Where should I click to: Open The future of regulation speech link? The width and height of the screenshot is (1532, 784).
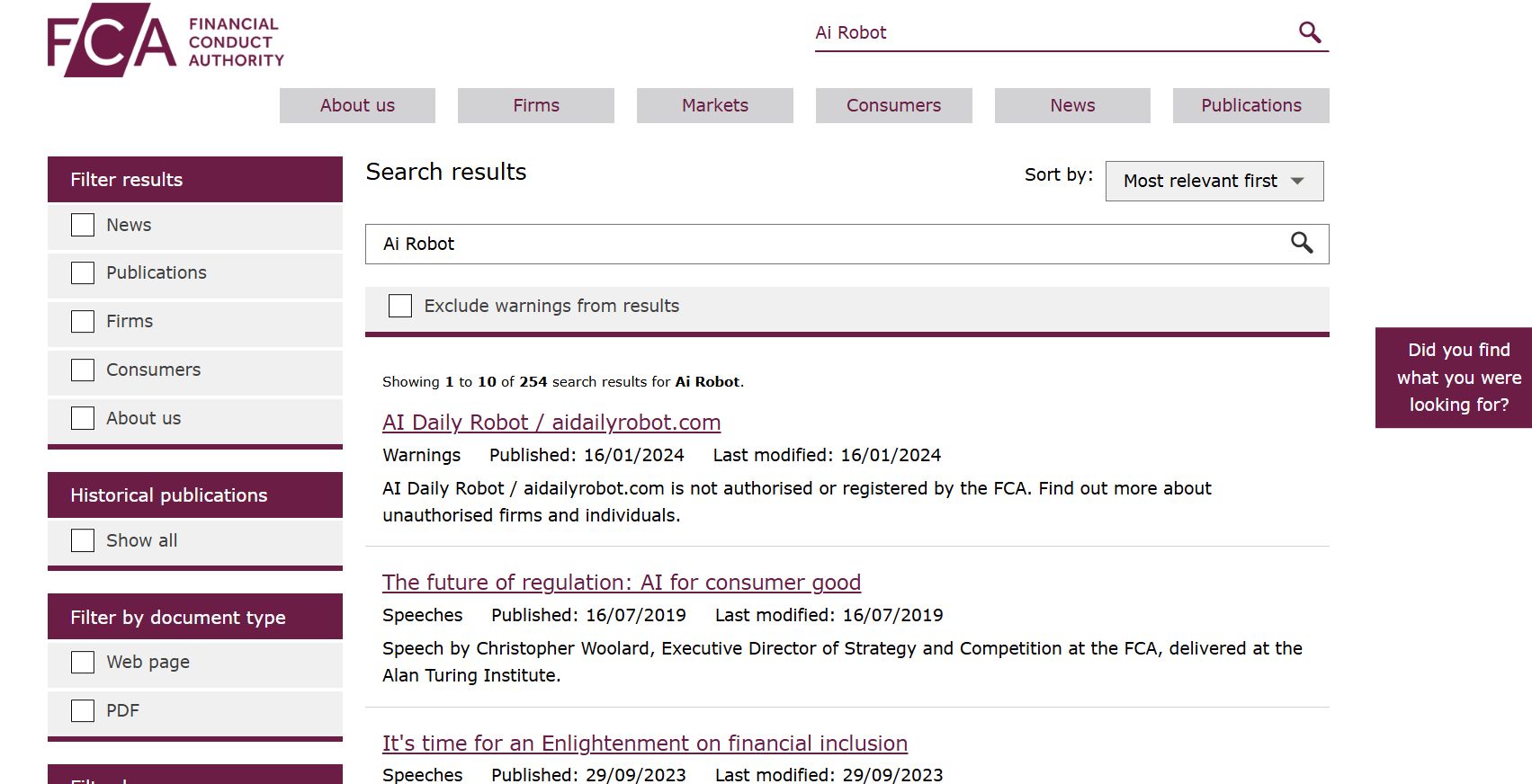622,583
